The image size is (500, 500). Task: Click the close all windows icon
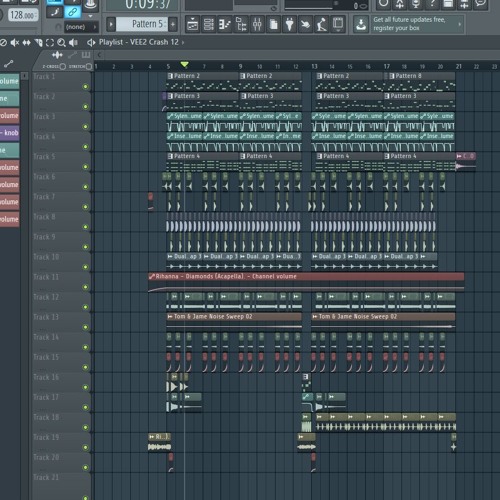[x=338, y=24]
